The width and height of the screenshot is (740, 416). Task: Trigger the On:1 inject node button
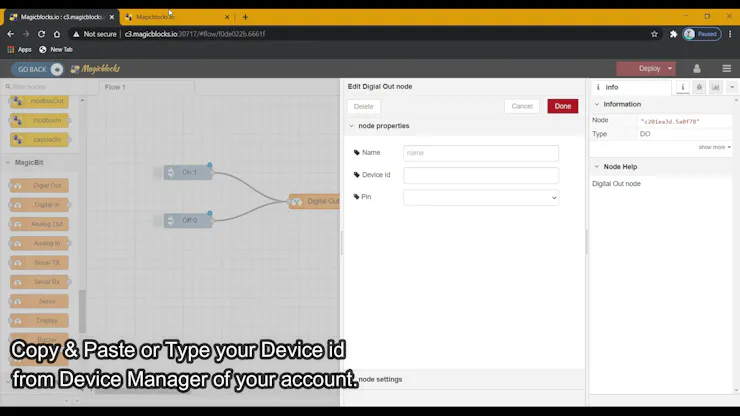[x=158, y=172]
